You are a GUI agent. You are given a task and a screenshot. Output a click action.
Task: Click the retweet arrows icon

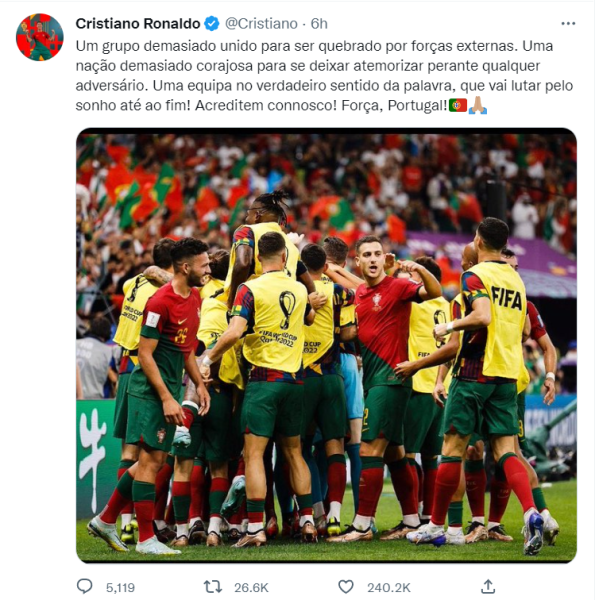pos(212,587)
